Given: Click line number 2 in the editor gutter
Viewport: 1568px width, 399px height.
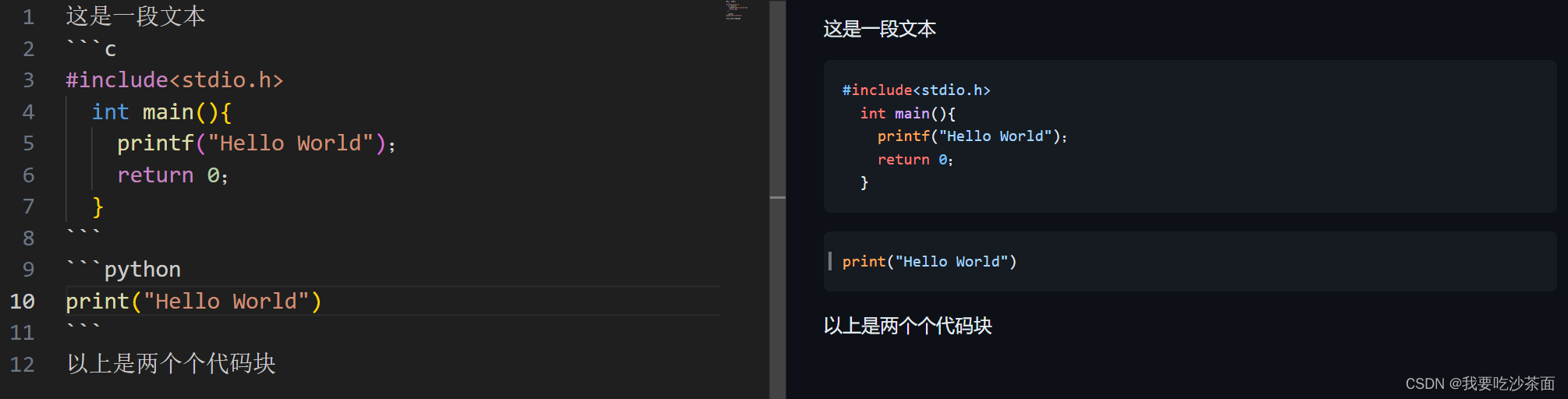Looking at the screenshot, I should (x=28, y=49).
